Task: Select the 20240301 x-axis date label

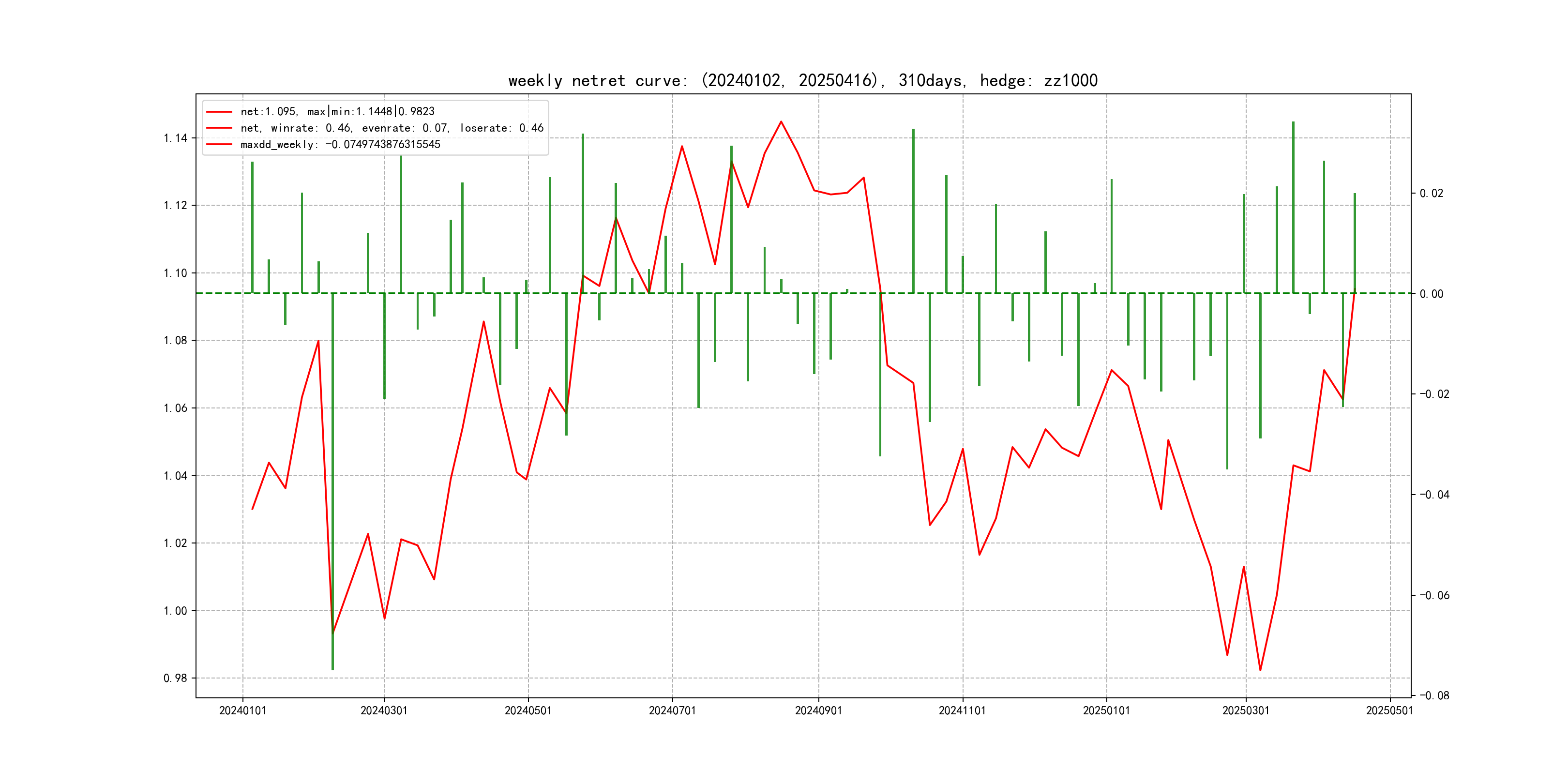Action: (x=384, y=710)
